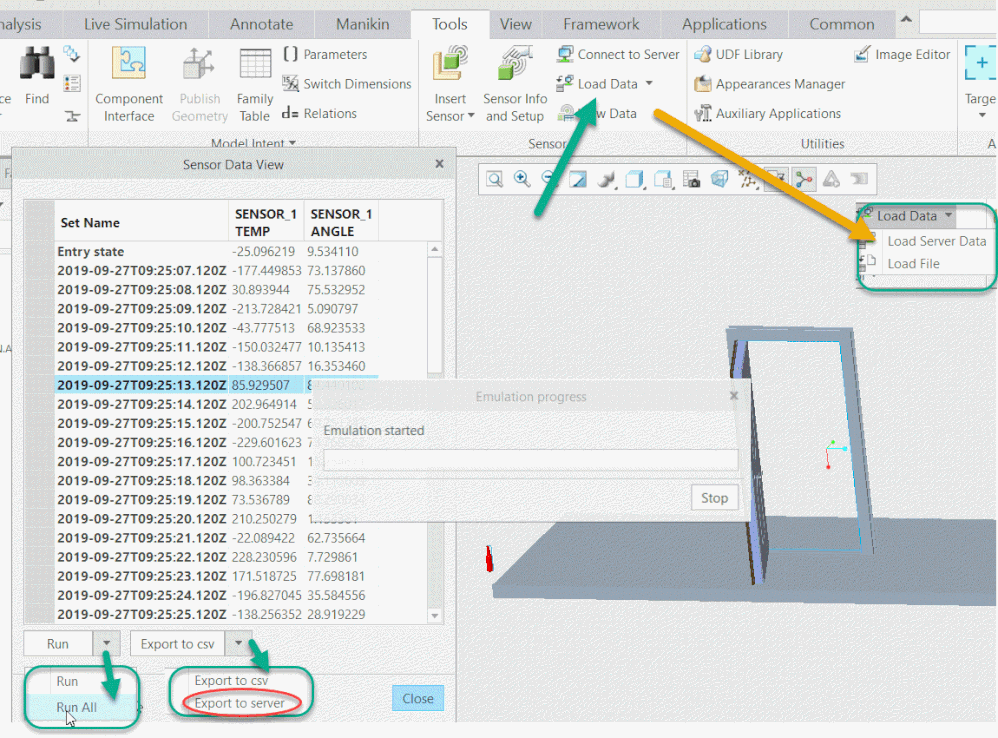Click the stacked boxes icon beside Find
Viewport: 998px width, 738px height.
[x=71, y=53]
